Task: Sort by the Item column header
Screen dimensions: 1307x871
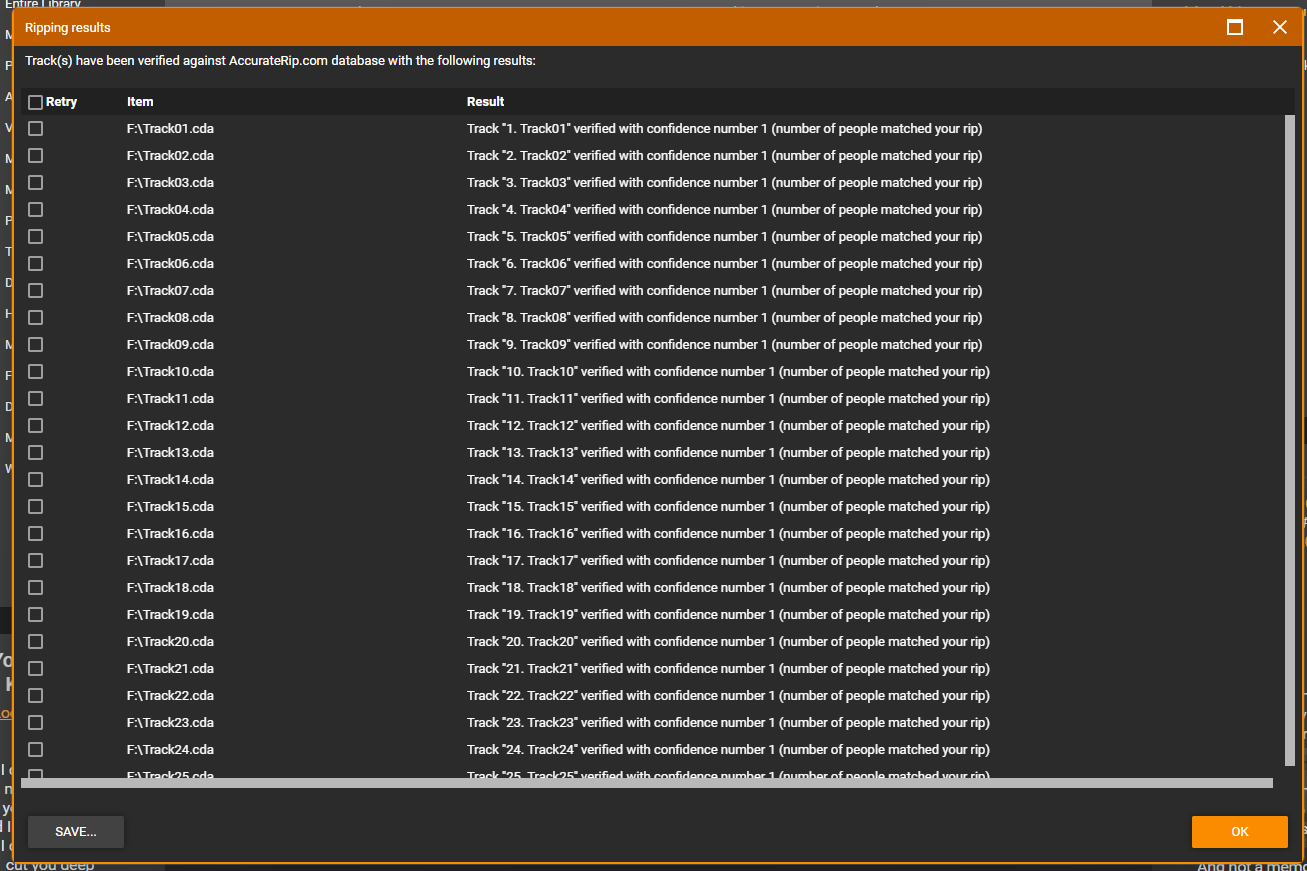Action: point(140,102)
